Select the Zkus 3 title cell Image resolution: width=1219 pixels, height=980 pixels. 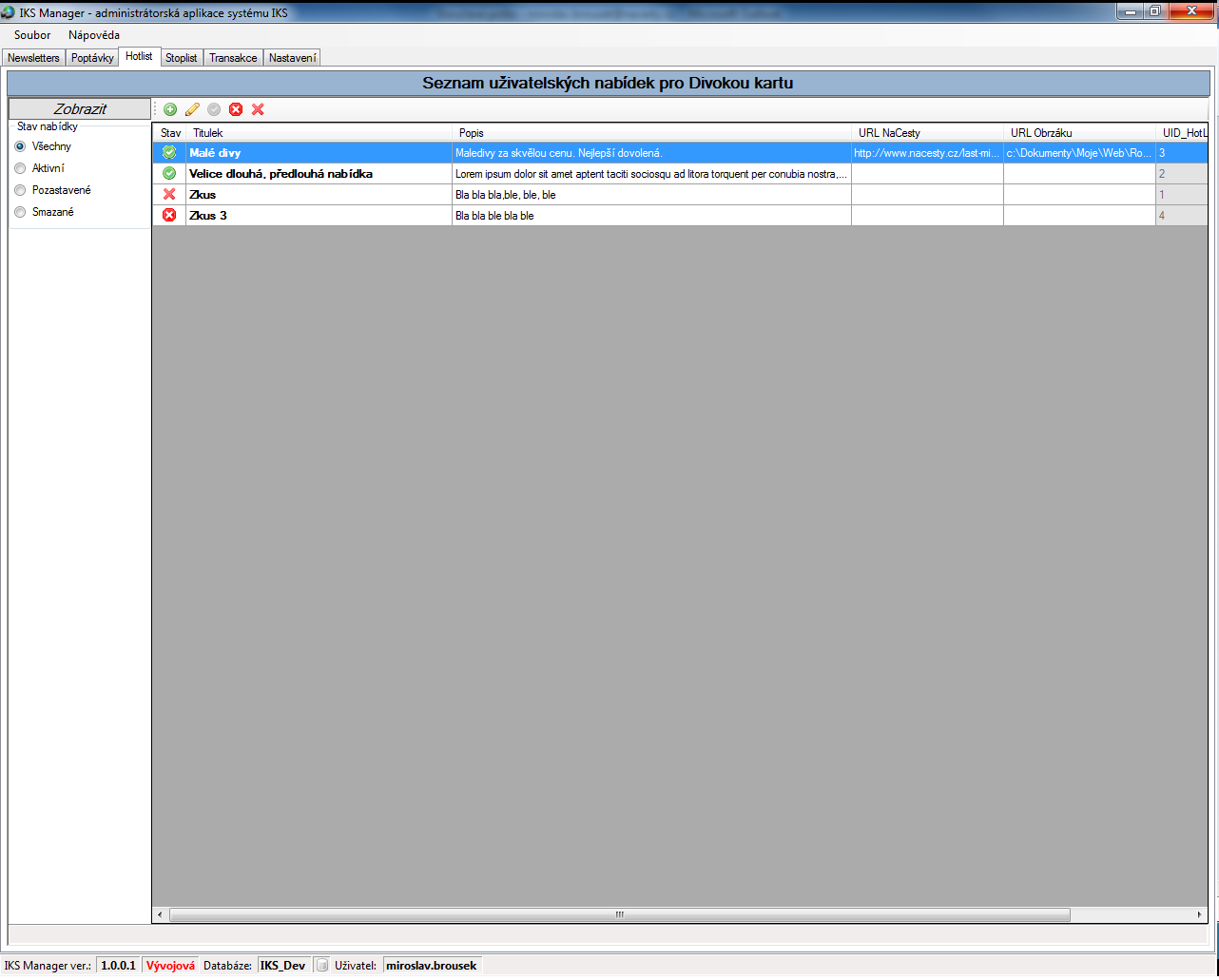point(319,215)
